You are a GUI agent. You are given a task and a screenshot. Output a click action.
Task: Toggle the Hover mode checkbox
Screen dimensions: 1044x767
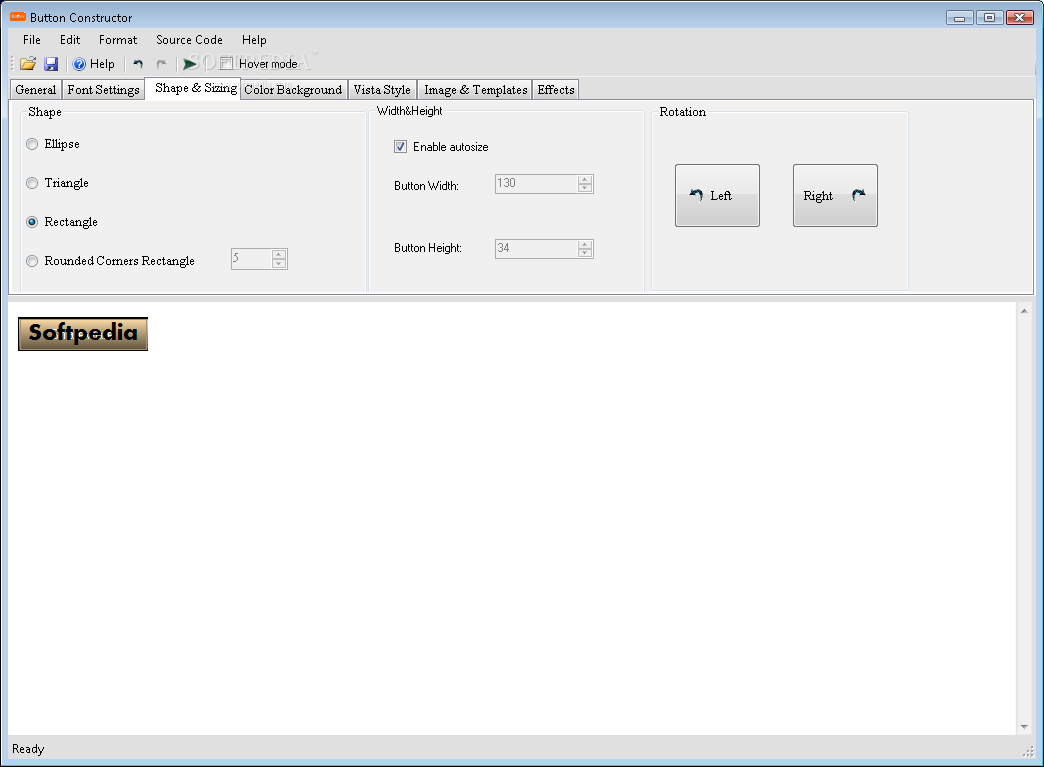pyautogui.click(x=226, y=64)
